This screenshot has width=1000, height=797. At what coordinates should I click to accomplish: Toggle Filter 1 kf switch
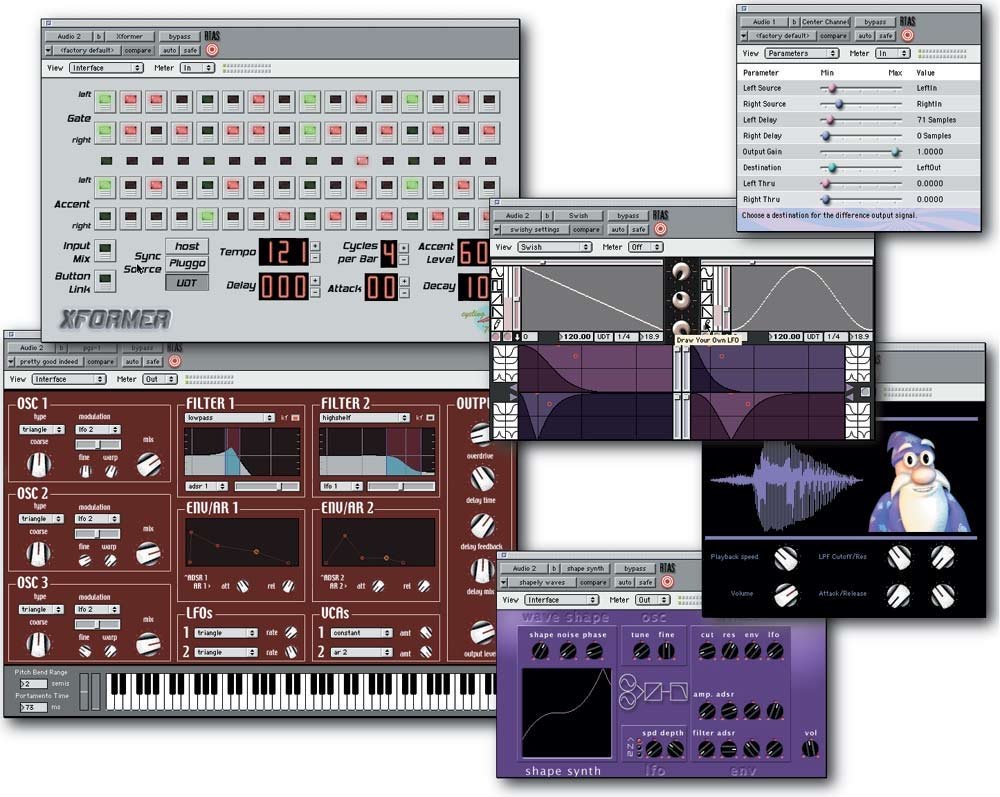point(295,418)
